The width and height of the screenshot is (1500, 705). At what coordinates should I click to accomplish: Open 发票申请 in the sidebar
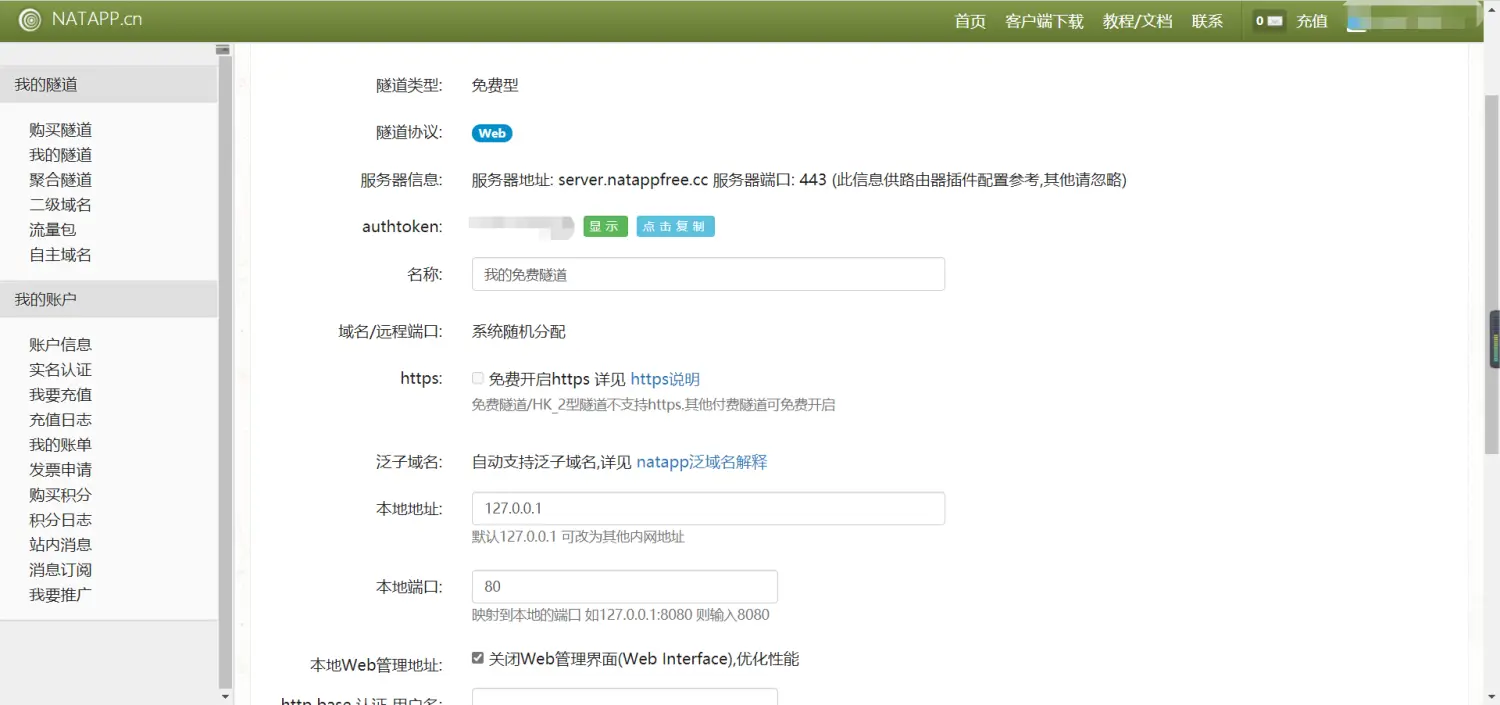point(61,470)
